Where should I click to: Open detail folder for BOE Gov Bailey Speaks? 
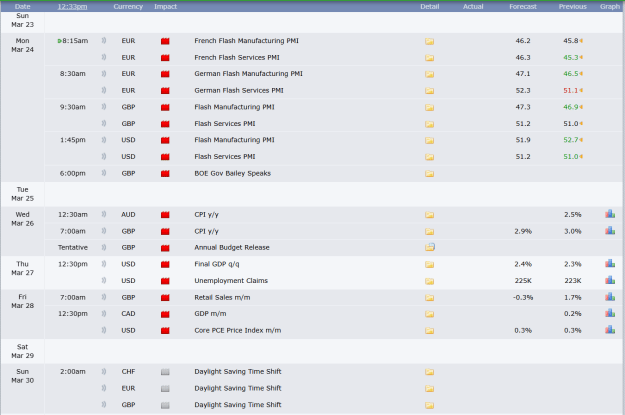[429, 174]
